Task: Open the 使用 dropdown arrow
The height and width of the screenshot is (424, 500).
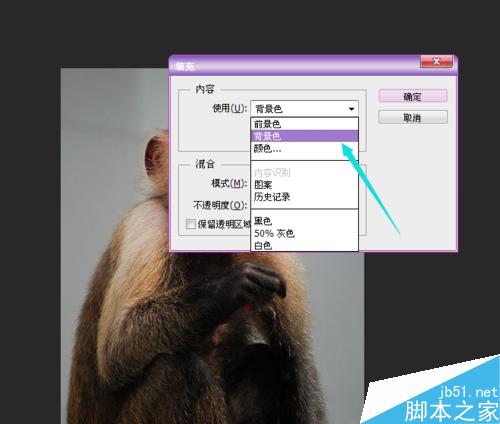Action: click(351, 109)
